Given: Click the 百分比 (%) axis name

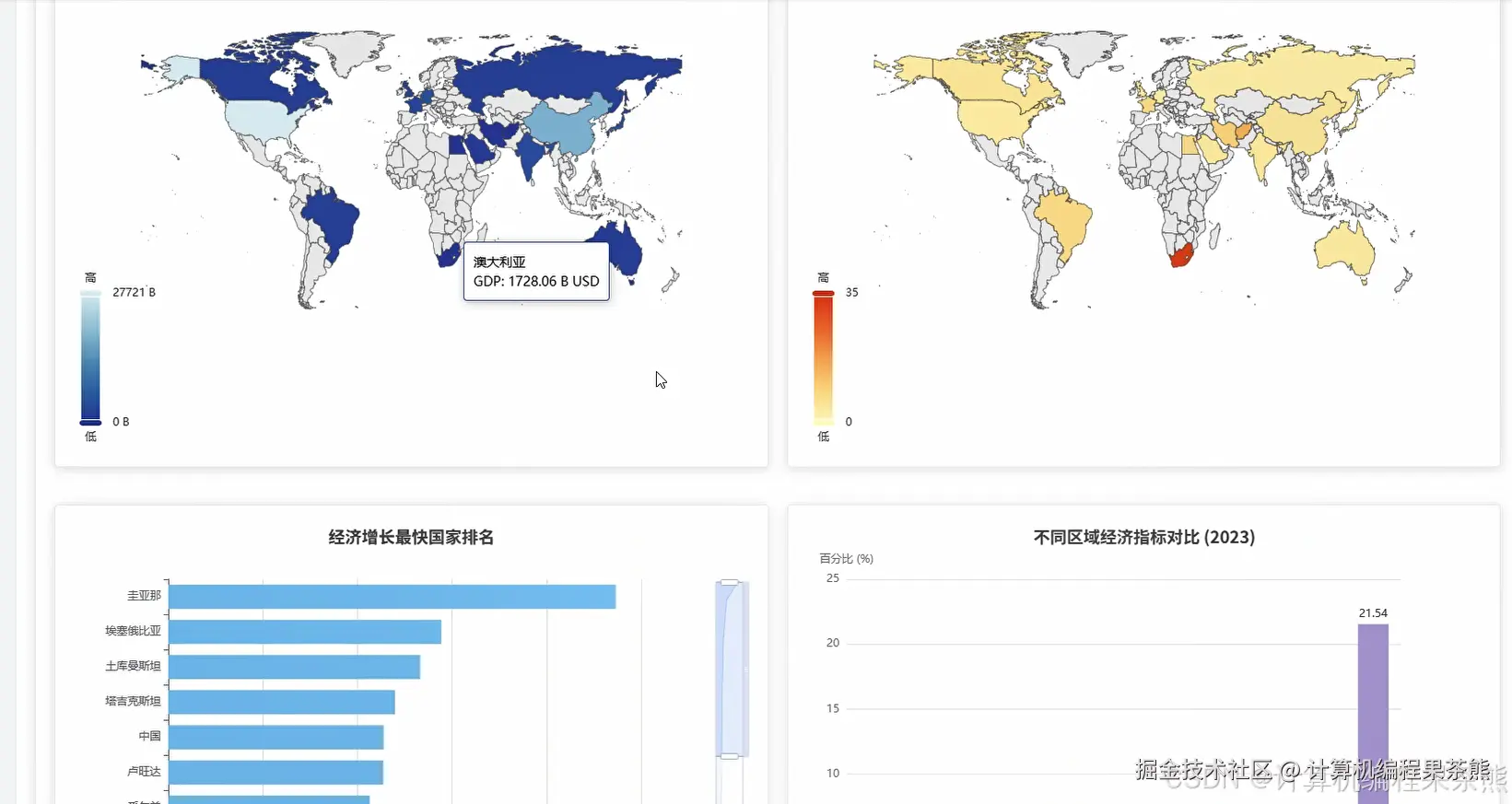Looking at the screenshot, I should 846,558.
